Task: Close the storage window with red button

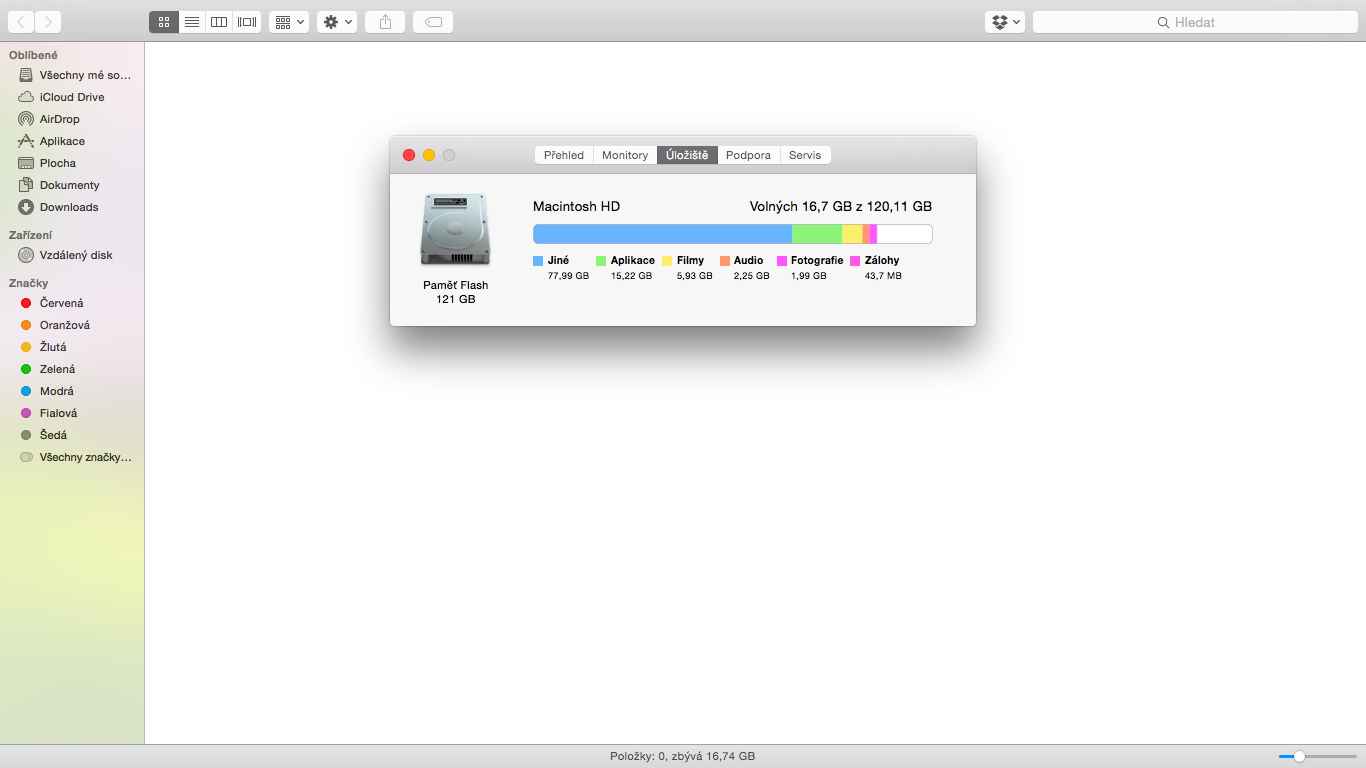Action: [x=409, y=155]
